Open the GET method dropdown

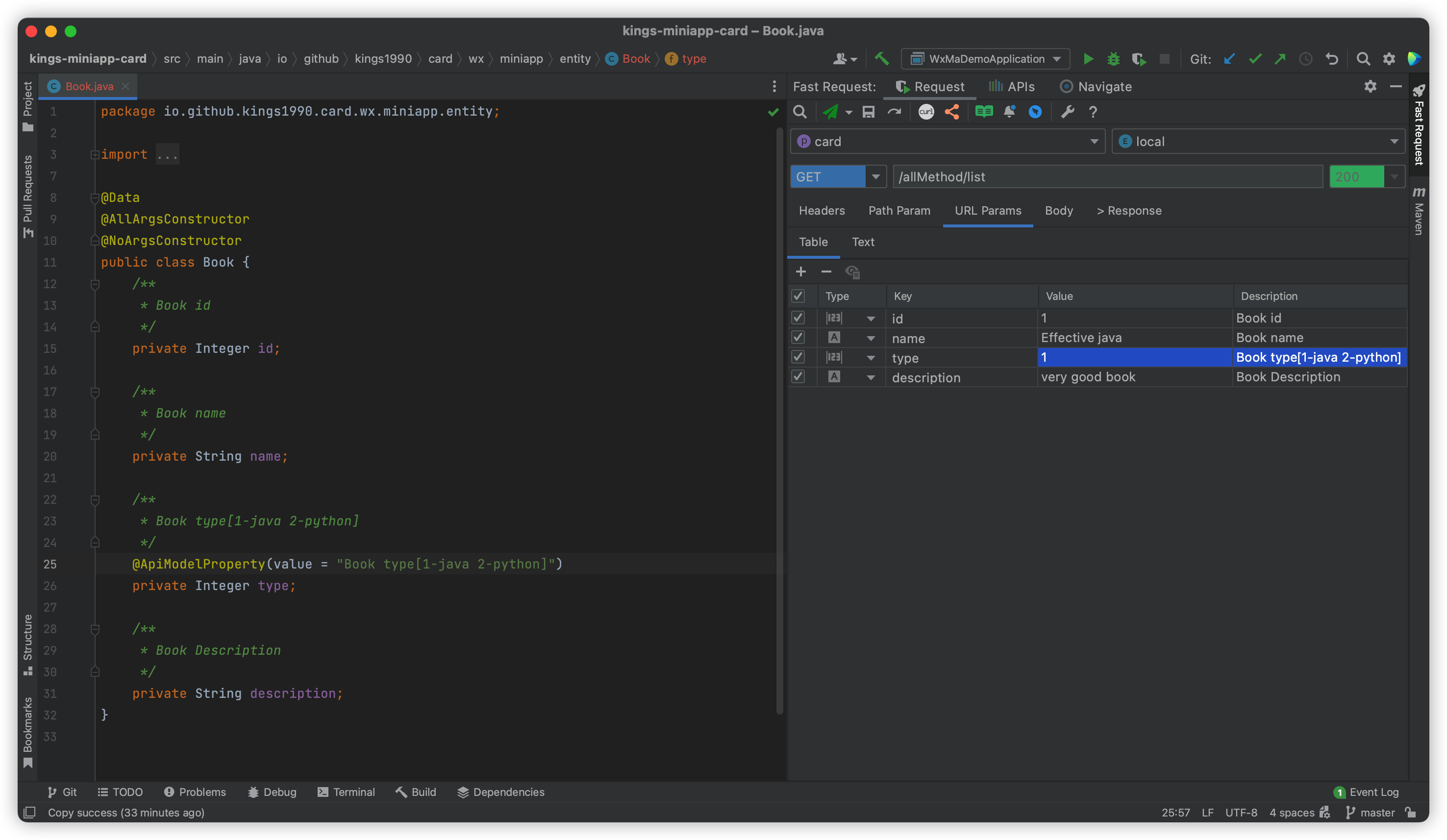point(875,177)
